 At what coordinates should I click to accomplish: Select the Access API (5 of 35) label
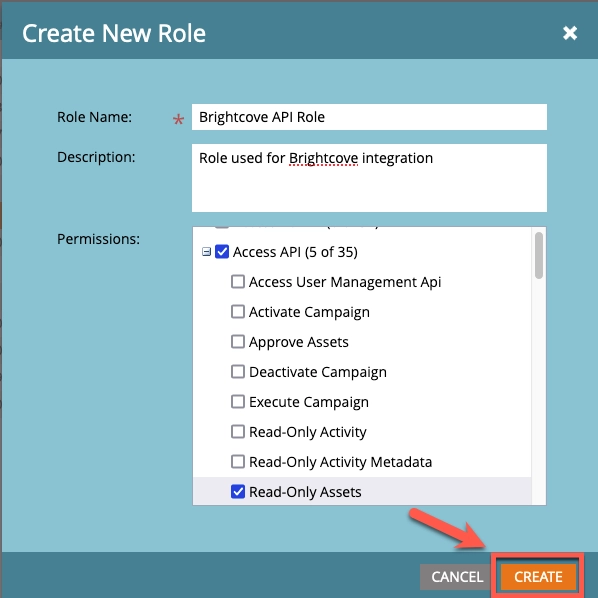tap(295, 252)
